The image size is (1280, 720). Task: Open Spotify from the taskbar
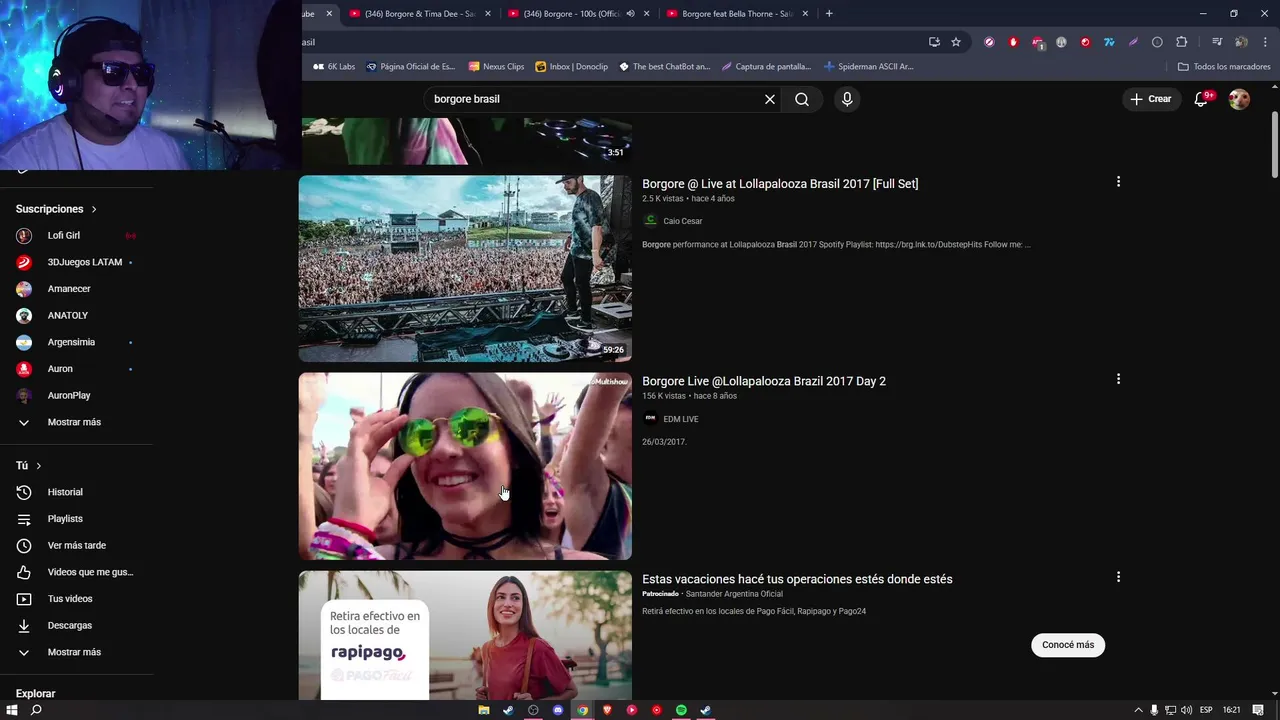pos(681,710)
